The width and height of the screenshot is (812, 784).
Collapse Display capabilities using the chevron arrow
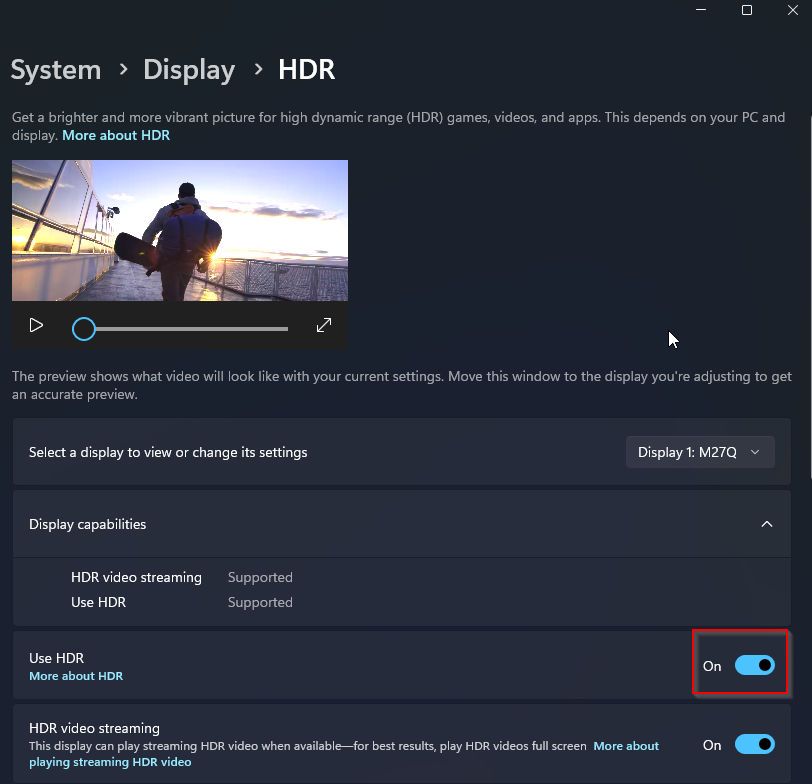tap(766, 524)
